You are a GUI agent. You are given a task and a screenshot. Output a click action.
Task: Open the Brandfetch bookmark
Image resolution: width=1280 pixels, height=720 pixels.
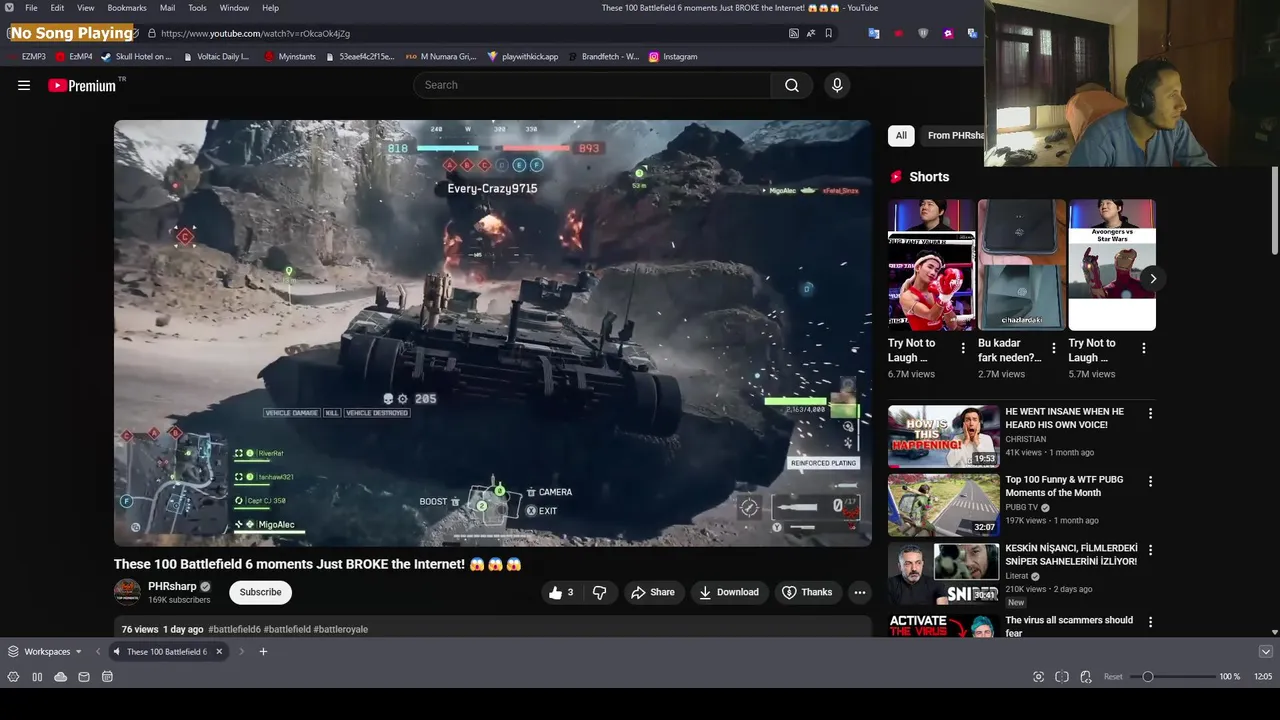coord(603,57)
